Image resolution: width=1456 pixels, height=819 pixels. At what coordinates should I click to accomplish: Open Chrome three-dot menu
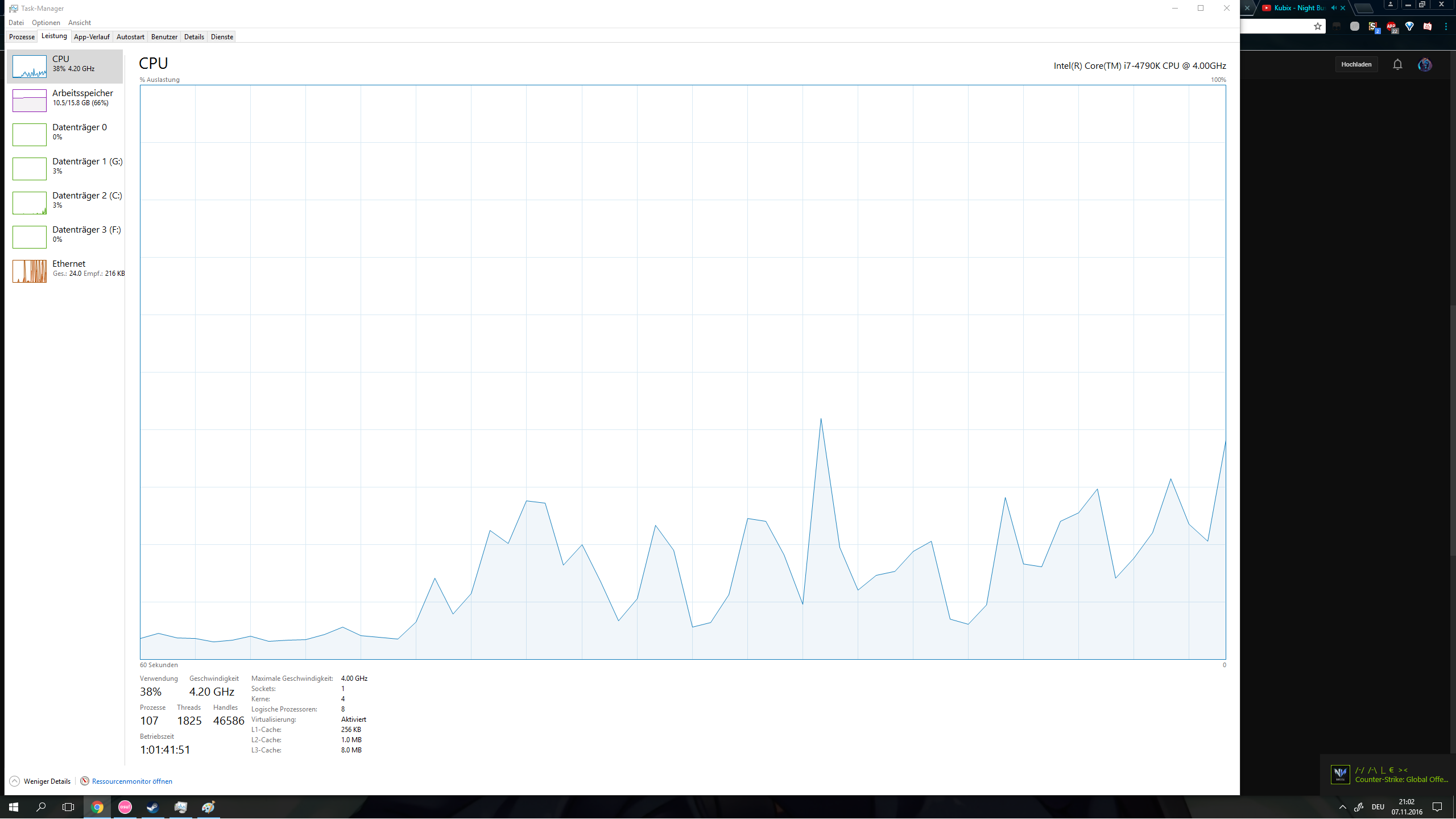pyautogui.click(x=1446, y=26)
